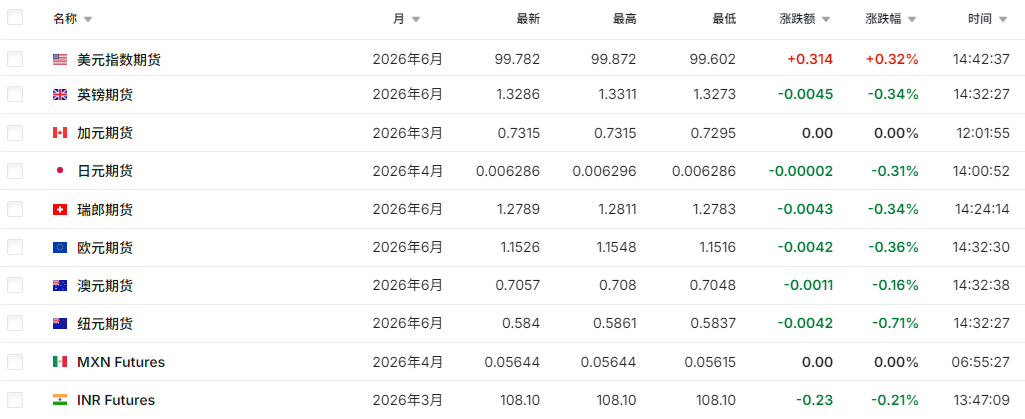Open the 纽元期货 link
1025x419 pixels.
(105, 324)
